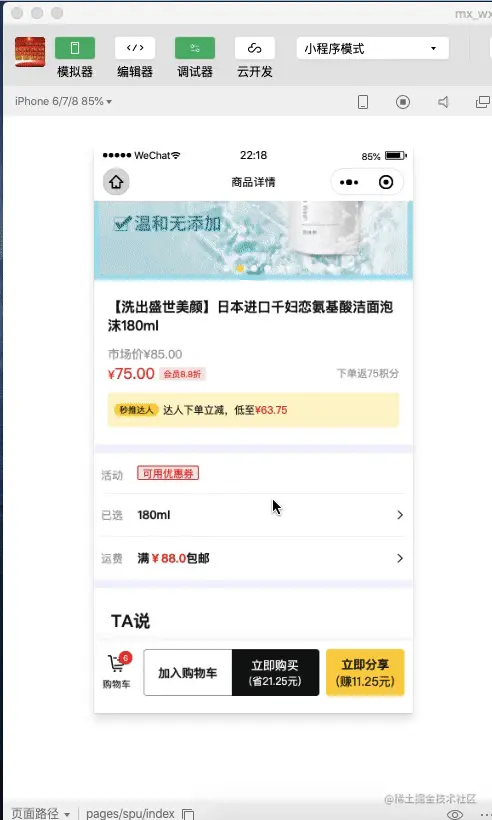Click the TA说 section heading

click(130, 621)
